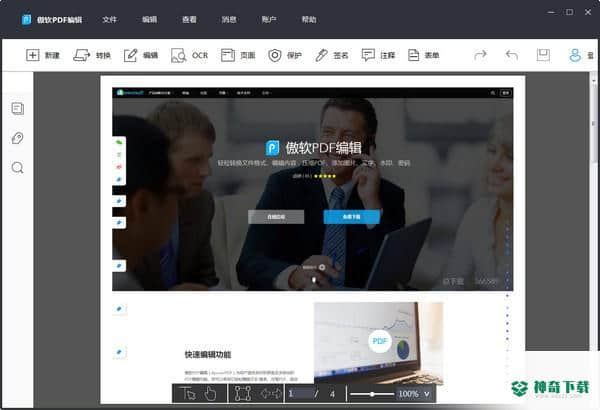Open the tag icon panel in sidebar
600x410 pixels.
(x=18, y=138)
